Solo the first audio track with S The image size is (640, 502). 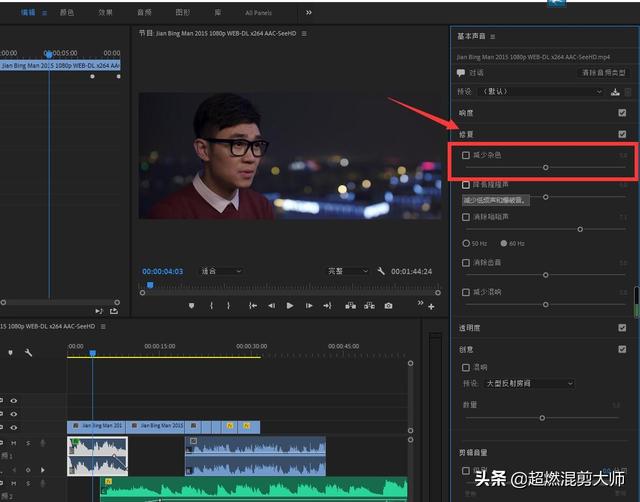tap(28, 443)
